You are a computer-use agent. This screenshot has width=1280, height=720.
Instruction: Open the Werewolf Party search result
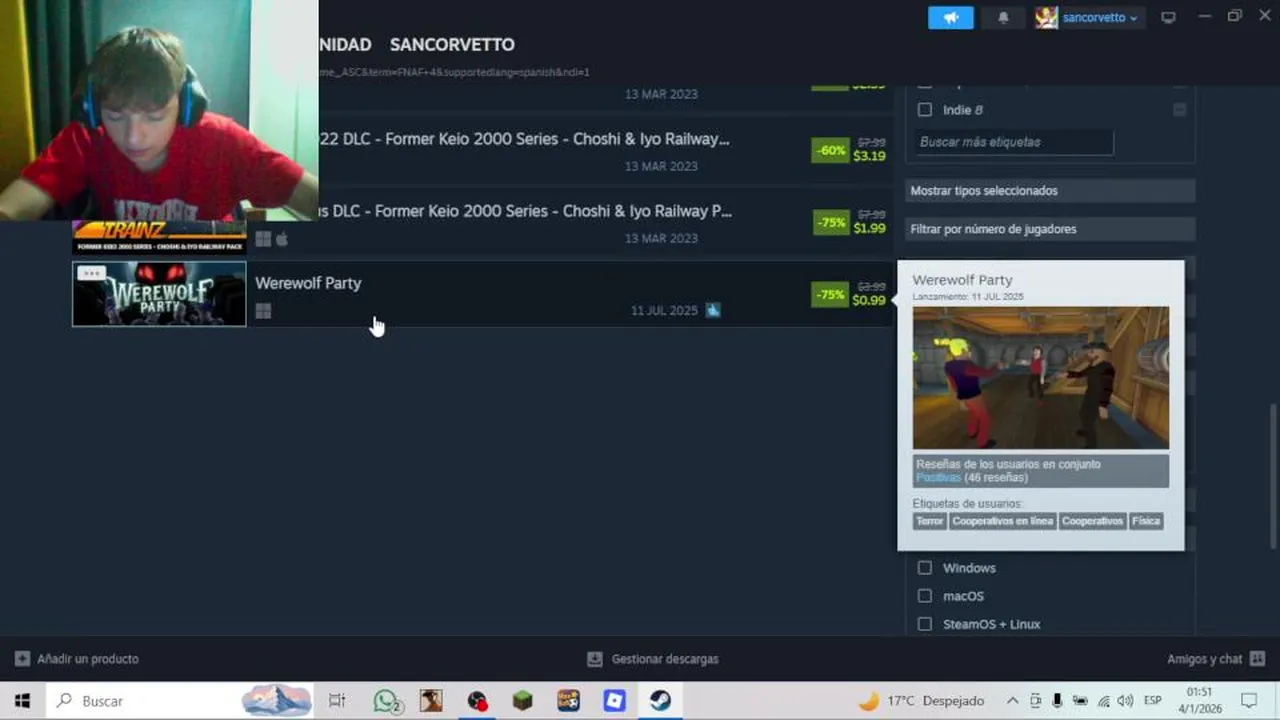482,294
